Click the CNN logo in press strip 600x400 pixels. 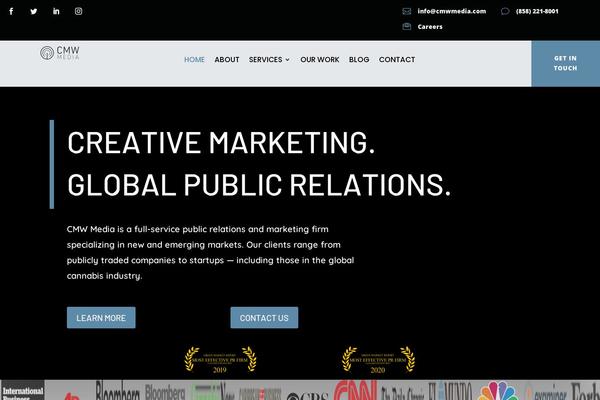pos(354,390)
